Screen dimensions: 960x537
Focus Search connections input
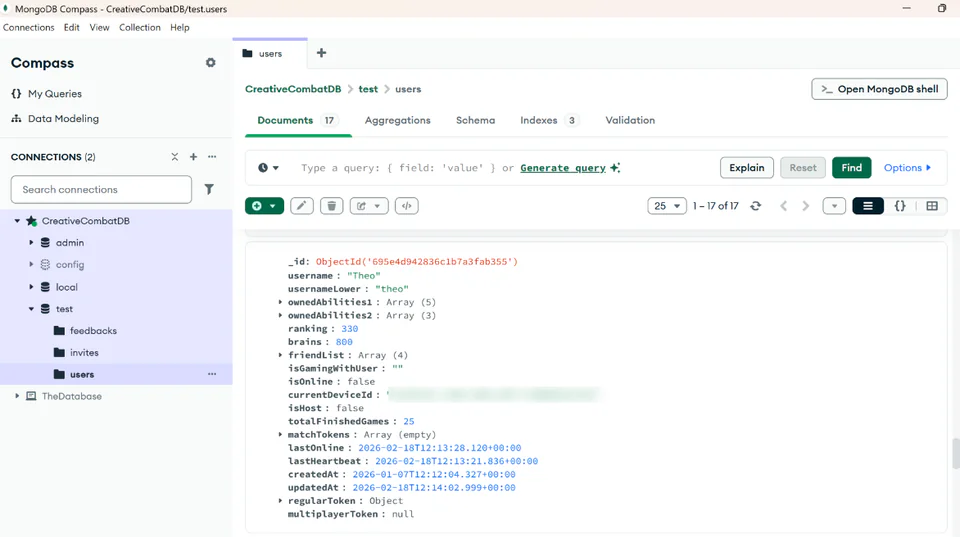coord(101,189)
